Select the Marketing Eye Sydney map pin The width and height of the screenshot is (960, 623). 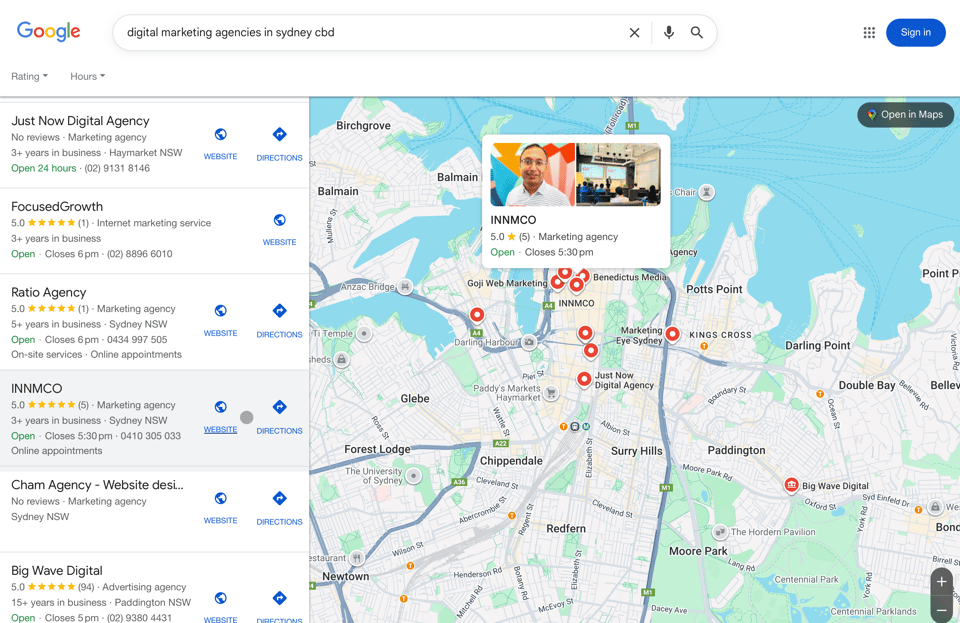pyautogui.click(x=672, y=334)
